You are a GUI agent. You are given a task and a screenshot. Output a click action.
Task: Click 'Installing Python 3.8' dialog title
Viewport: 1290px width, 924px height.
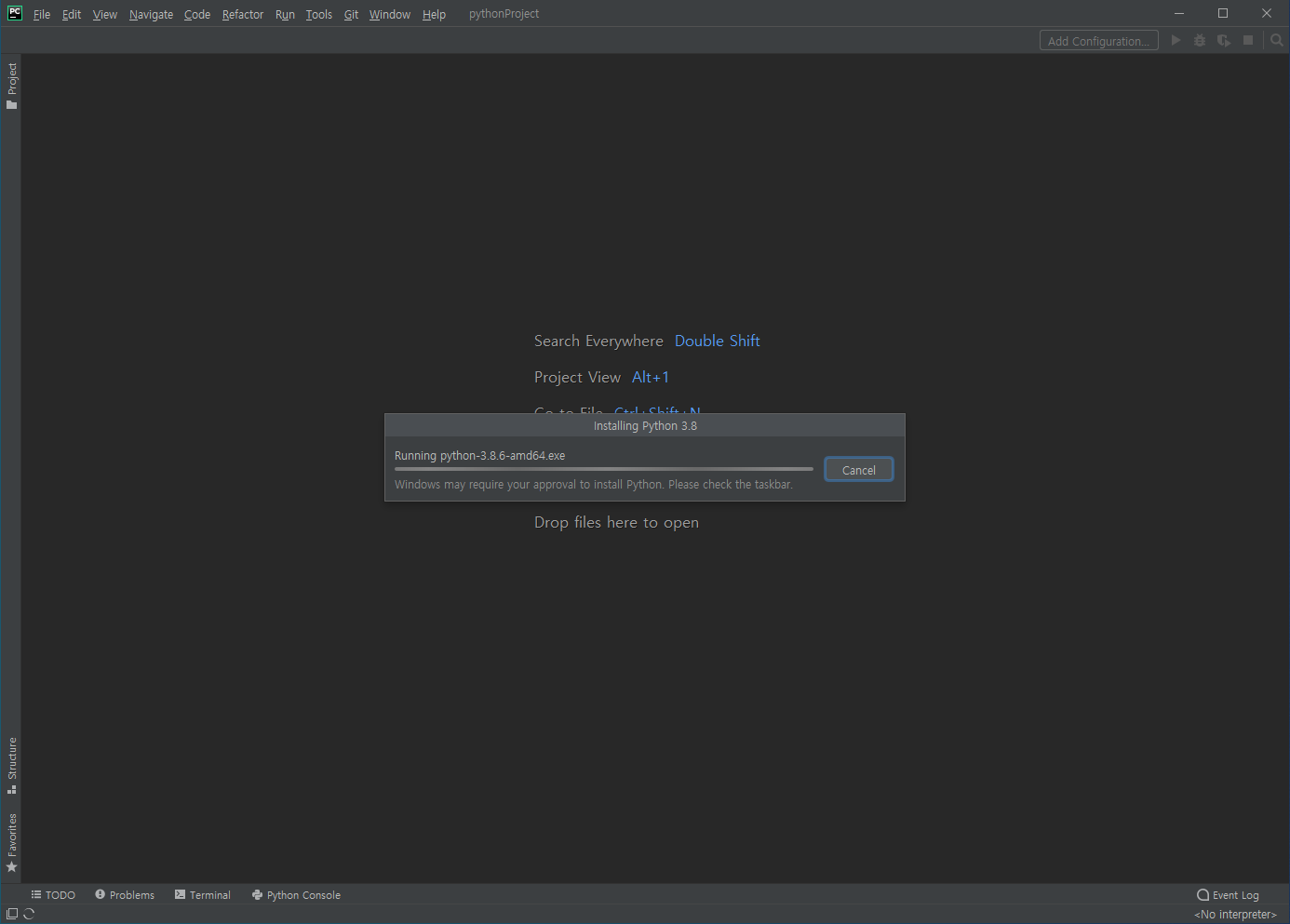[x=645, y=426]
